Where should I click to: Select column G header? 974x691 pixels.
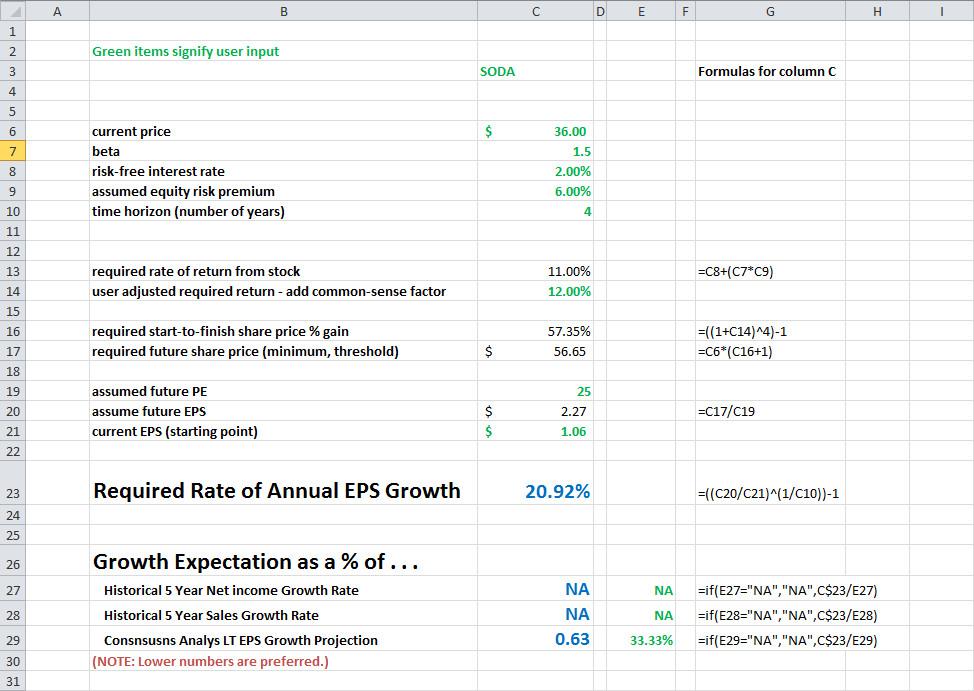click(x=770, y=11)
